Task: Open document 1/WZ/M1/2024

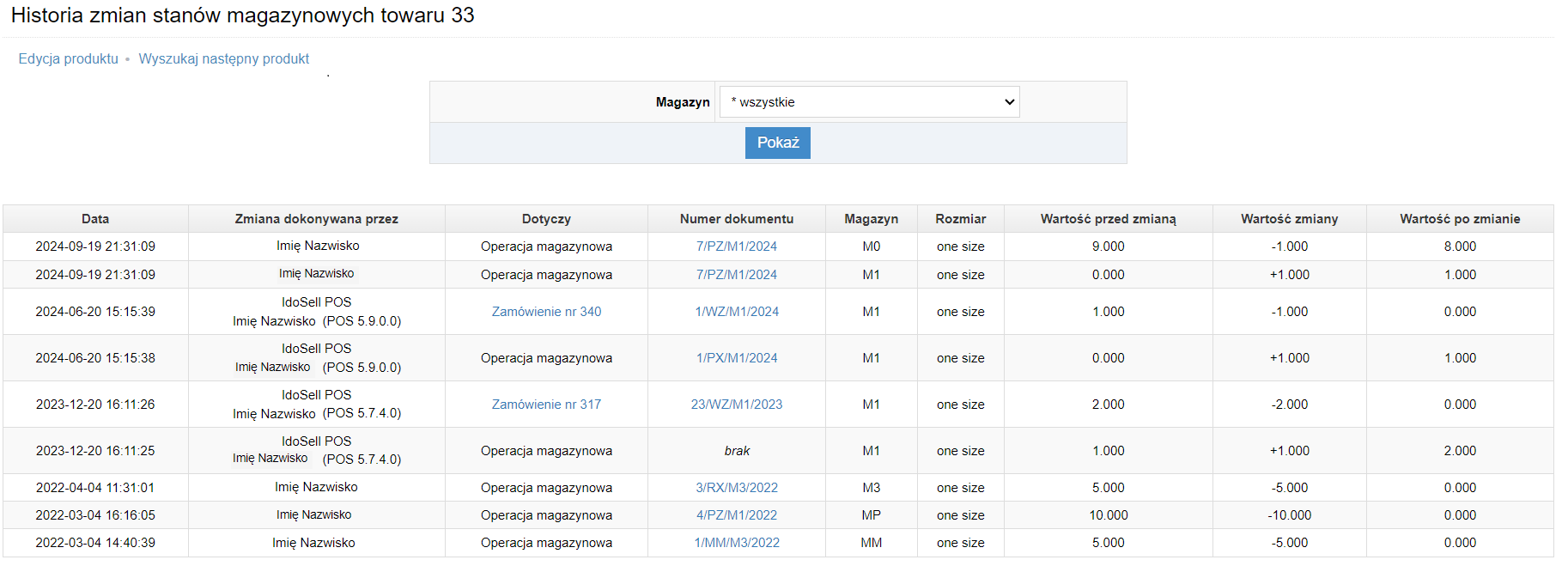Action: pyautogui.click(x=737, y=312)
